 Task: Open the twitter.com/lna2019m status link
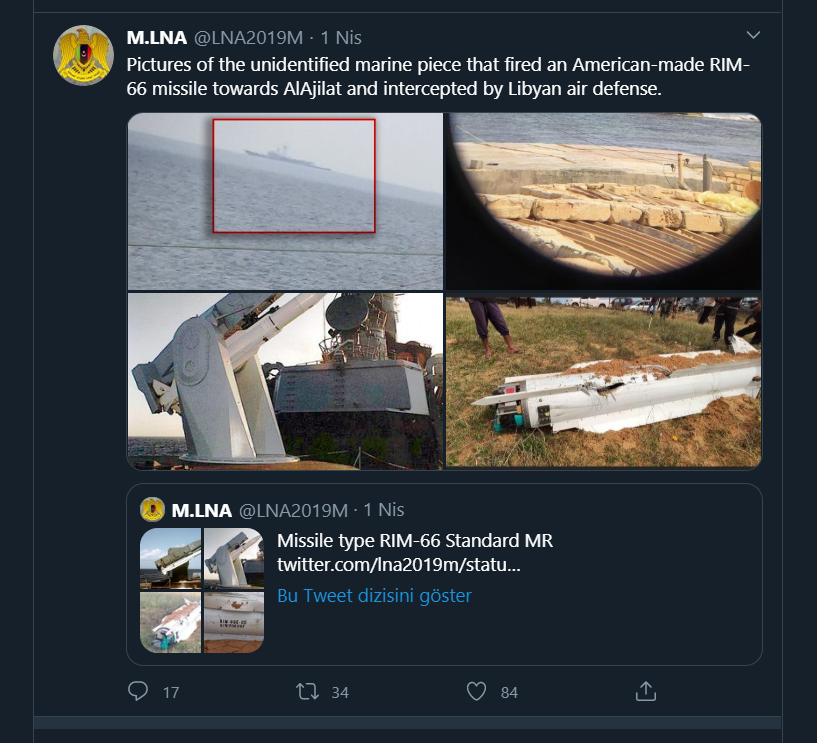pos(399,567)
